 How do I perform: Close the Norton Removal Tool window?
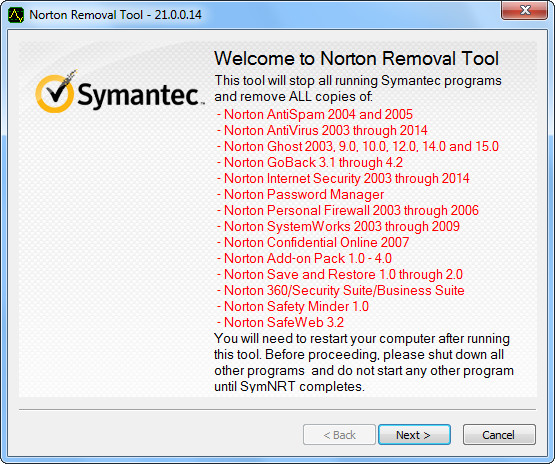pos(525,10)
